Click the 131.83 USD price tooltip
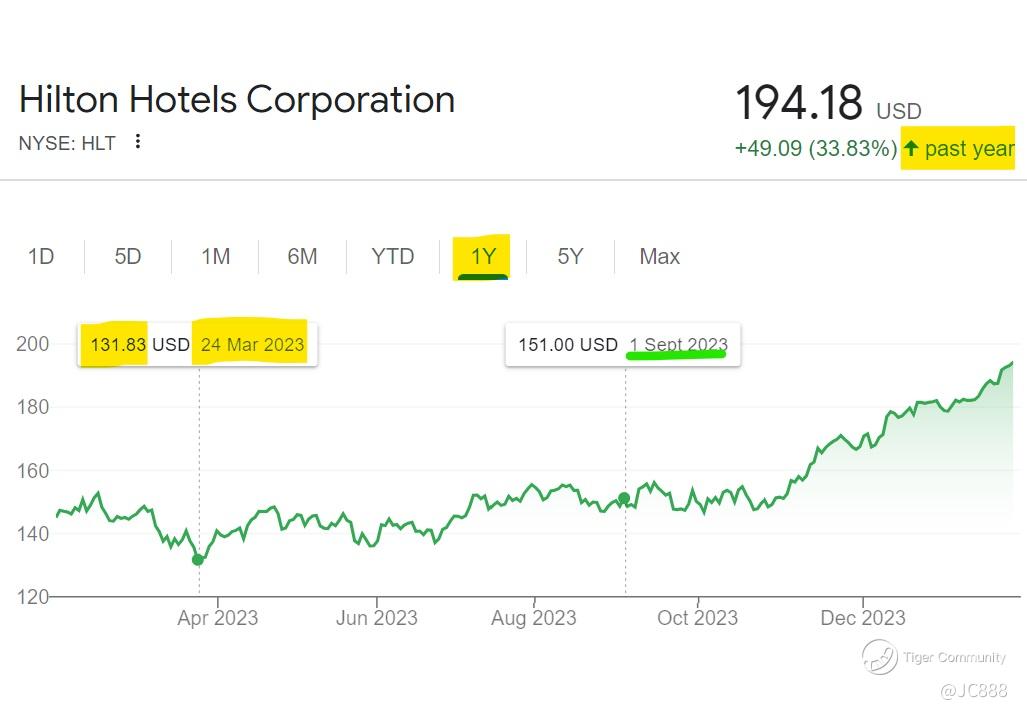 tap(198, 344)
